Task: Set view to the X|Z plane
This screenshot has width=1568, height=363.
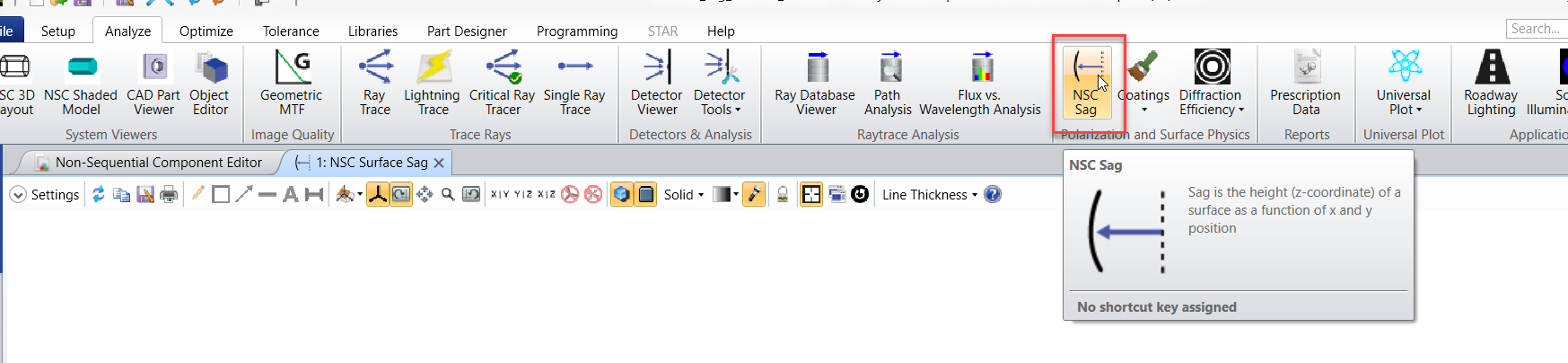Action: click(547, 194)
